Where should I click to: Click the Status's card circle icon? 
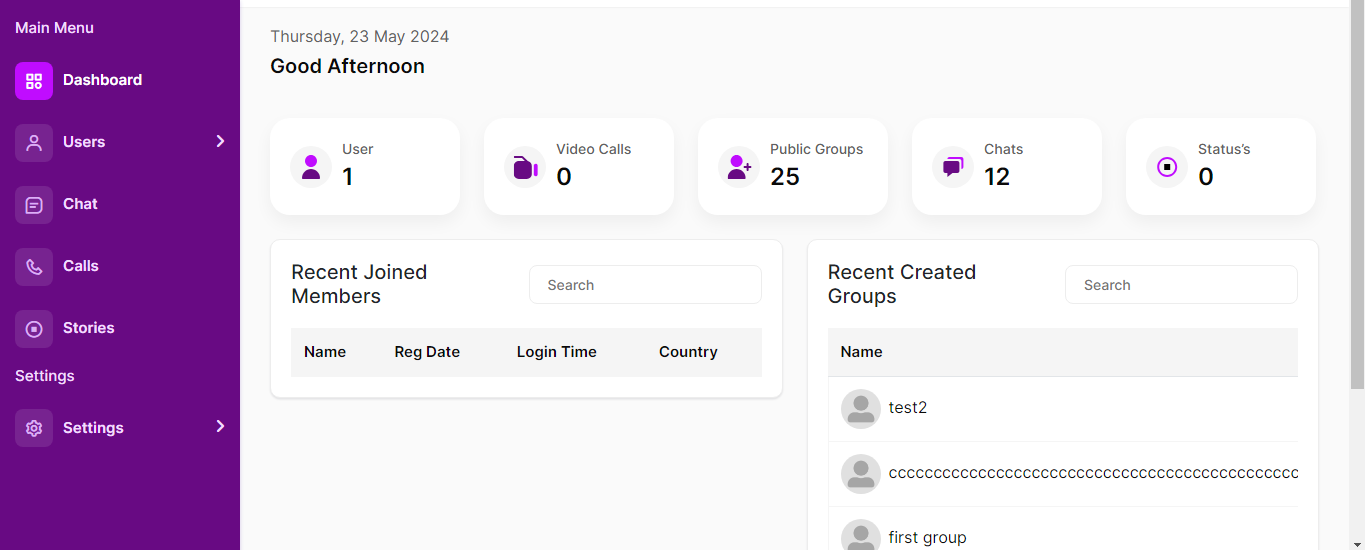coord(1167,167)
